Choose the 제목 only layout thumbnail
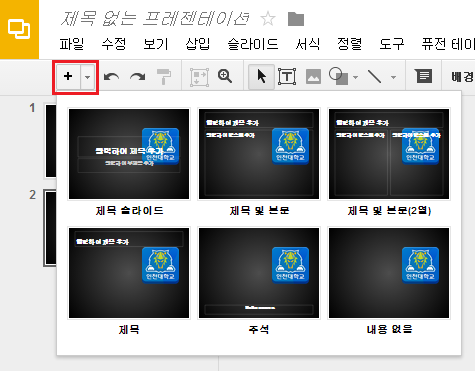The height and width of the screenshot is (371, 475). (x=129, y=273)
